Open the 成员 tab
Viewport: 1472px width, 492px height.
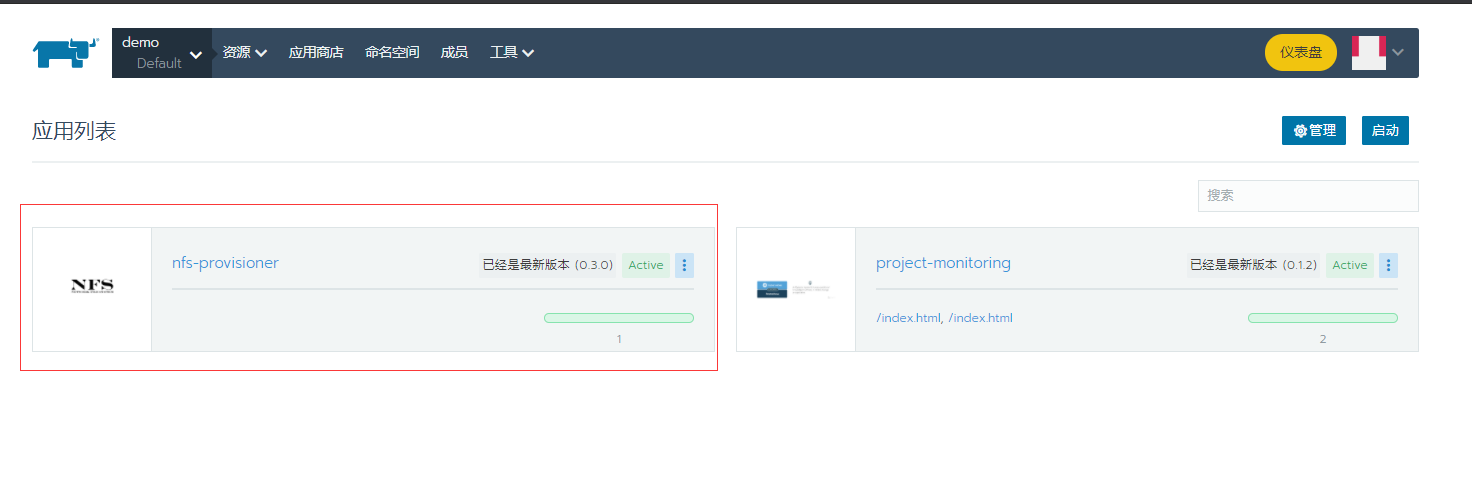(x=454, y=53)
